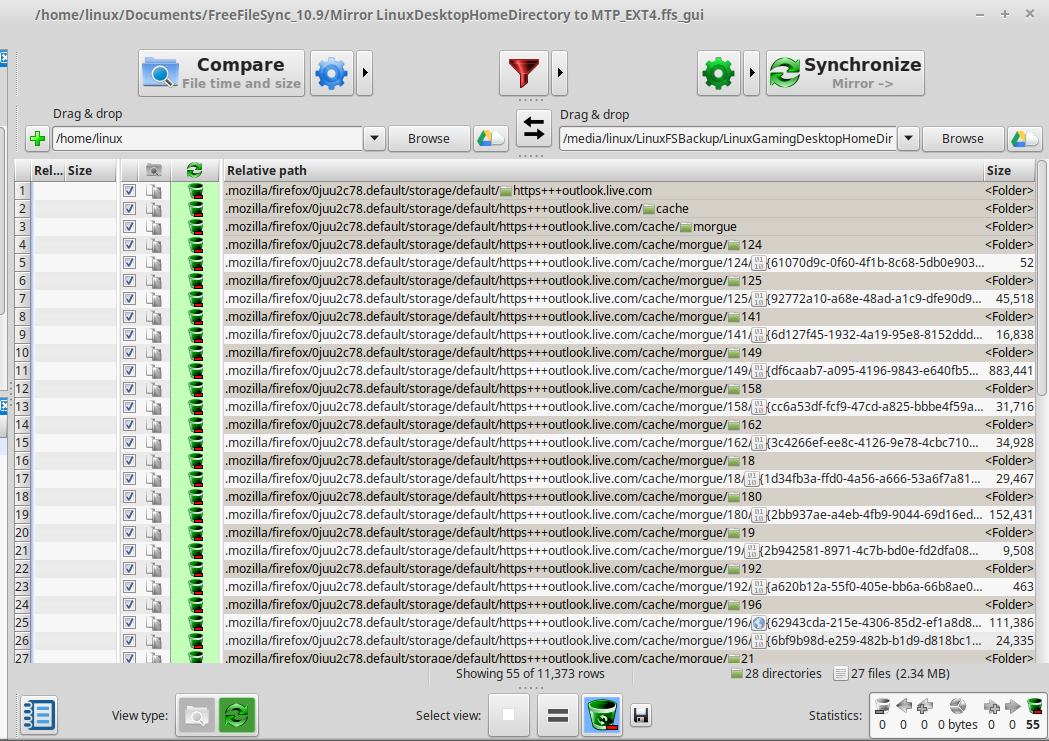The image size is (1049, 741).
Task: Open right folder path history dropdown
Action: pyautogui.click(x=909, y=138)
